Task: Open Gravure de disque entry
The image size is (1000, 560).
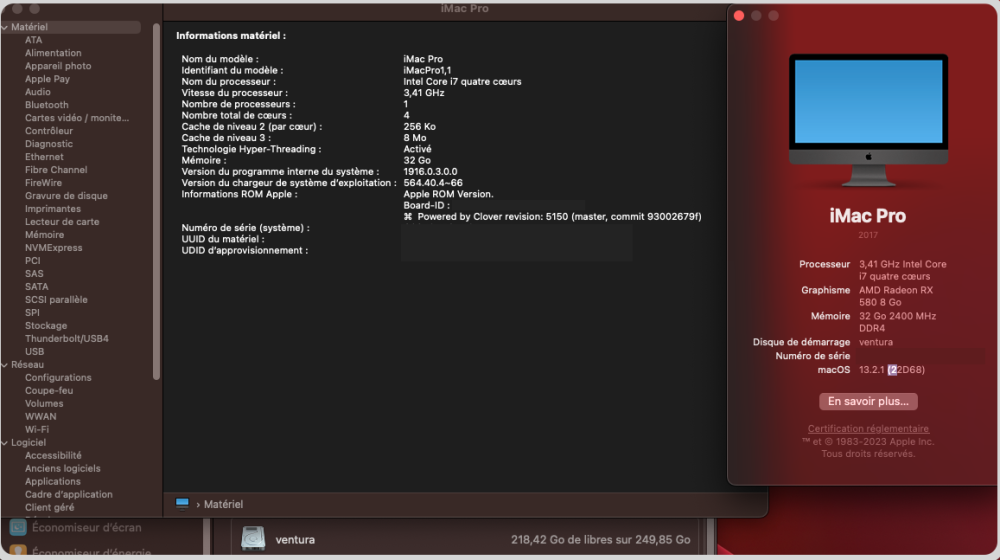Action: pos(66,196)
